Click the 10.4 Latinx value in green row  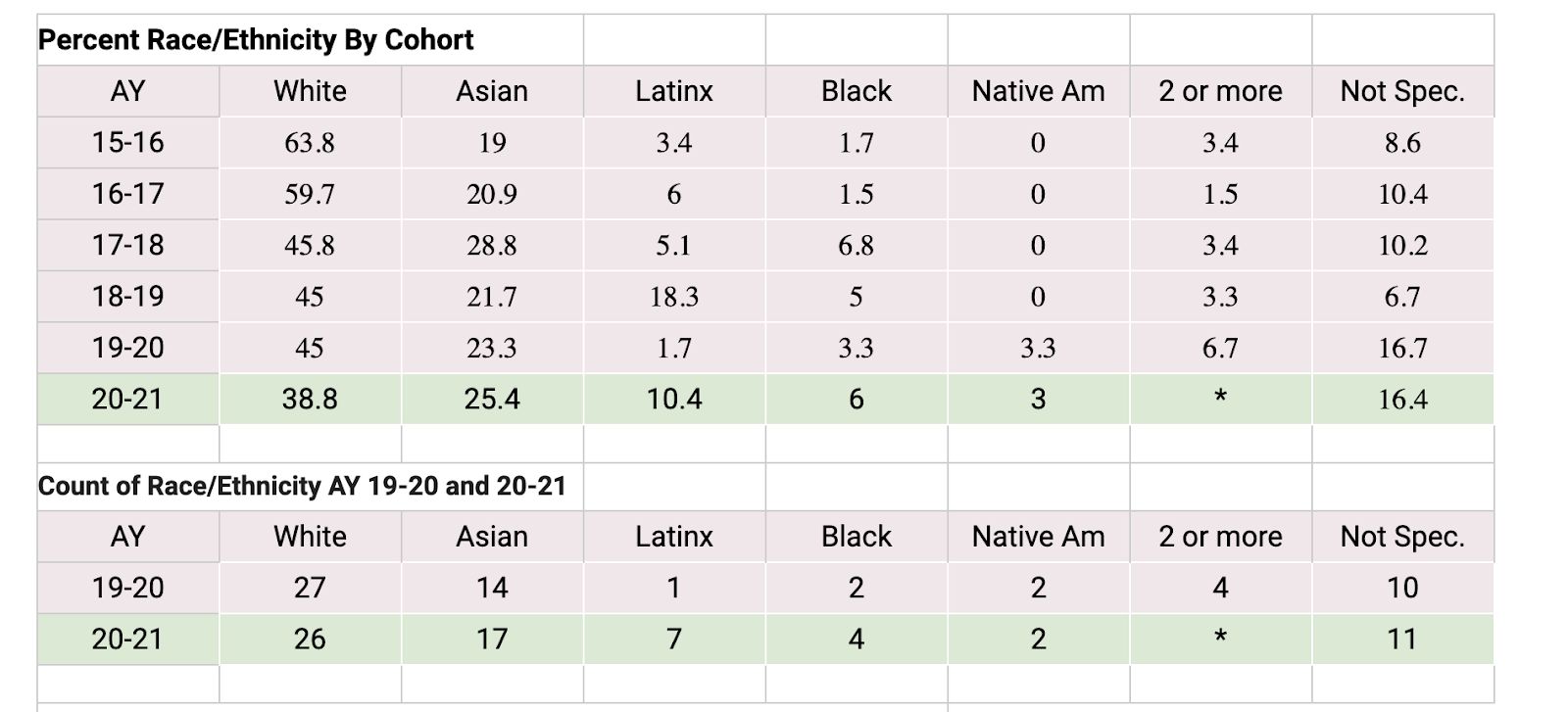[x=674, y=399]
